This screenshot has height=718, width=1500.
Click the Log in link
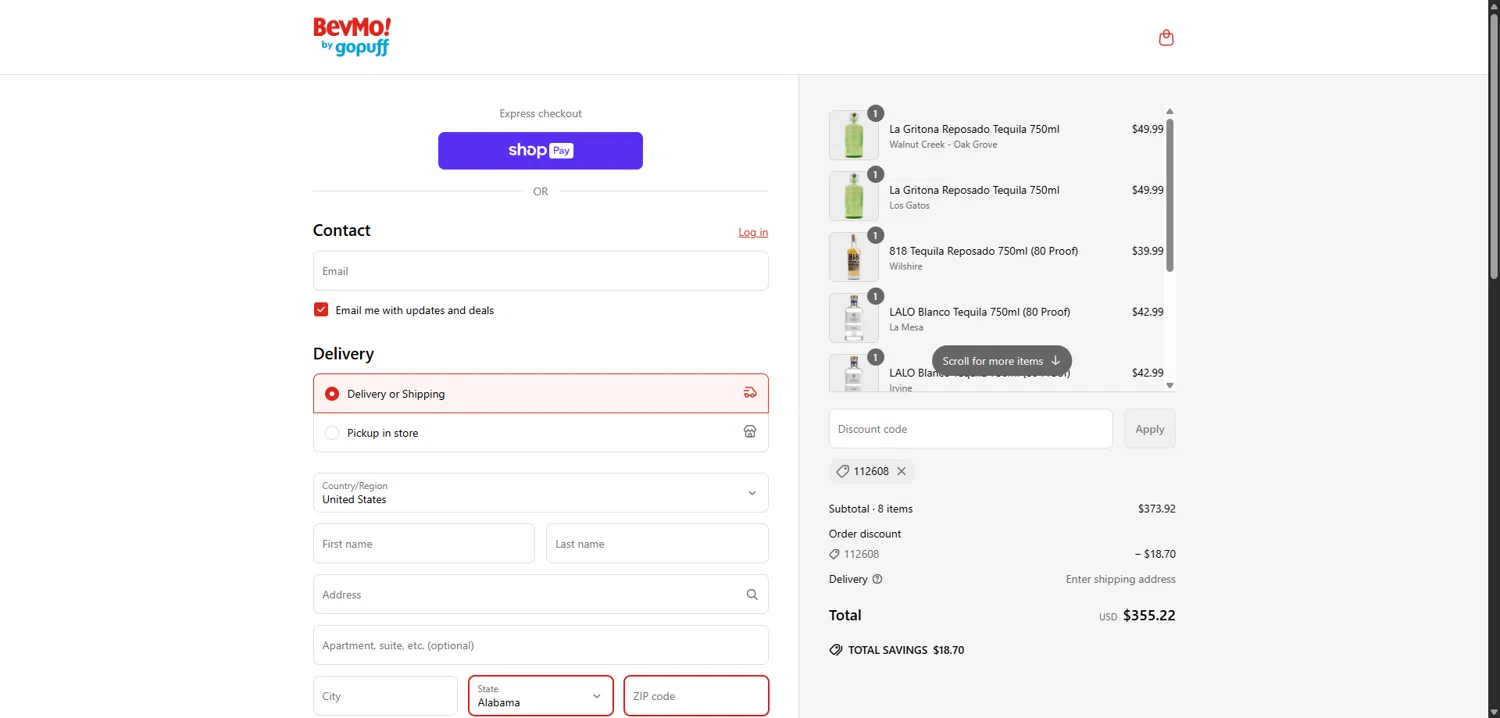click(753, 232)
